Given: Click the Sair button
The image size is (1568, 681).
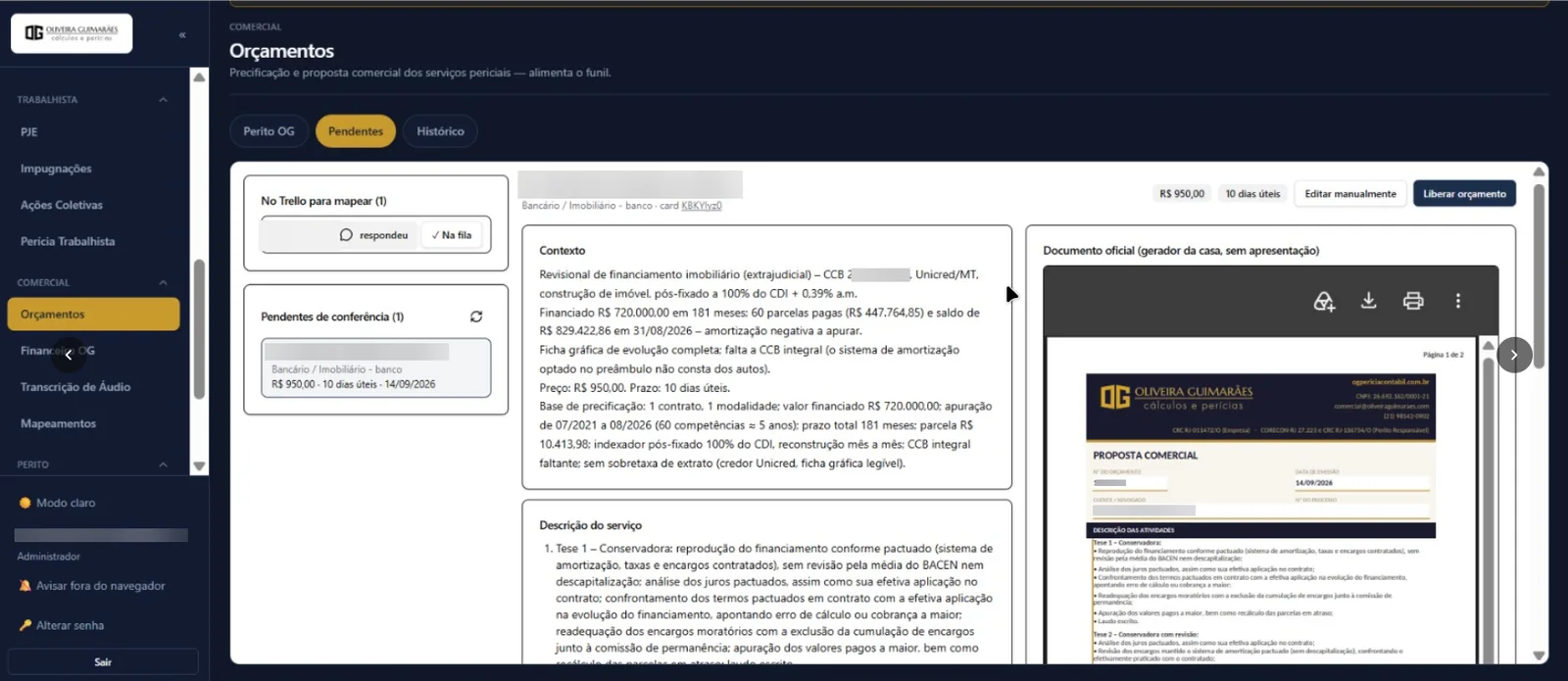Looking at the screenshot, I should (x=103, y=662).
